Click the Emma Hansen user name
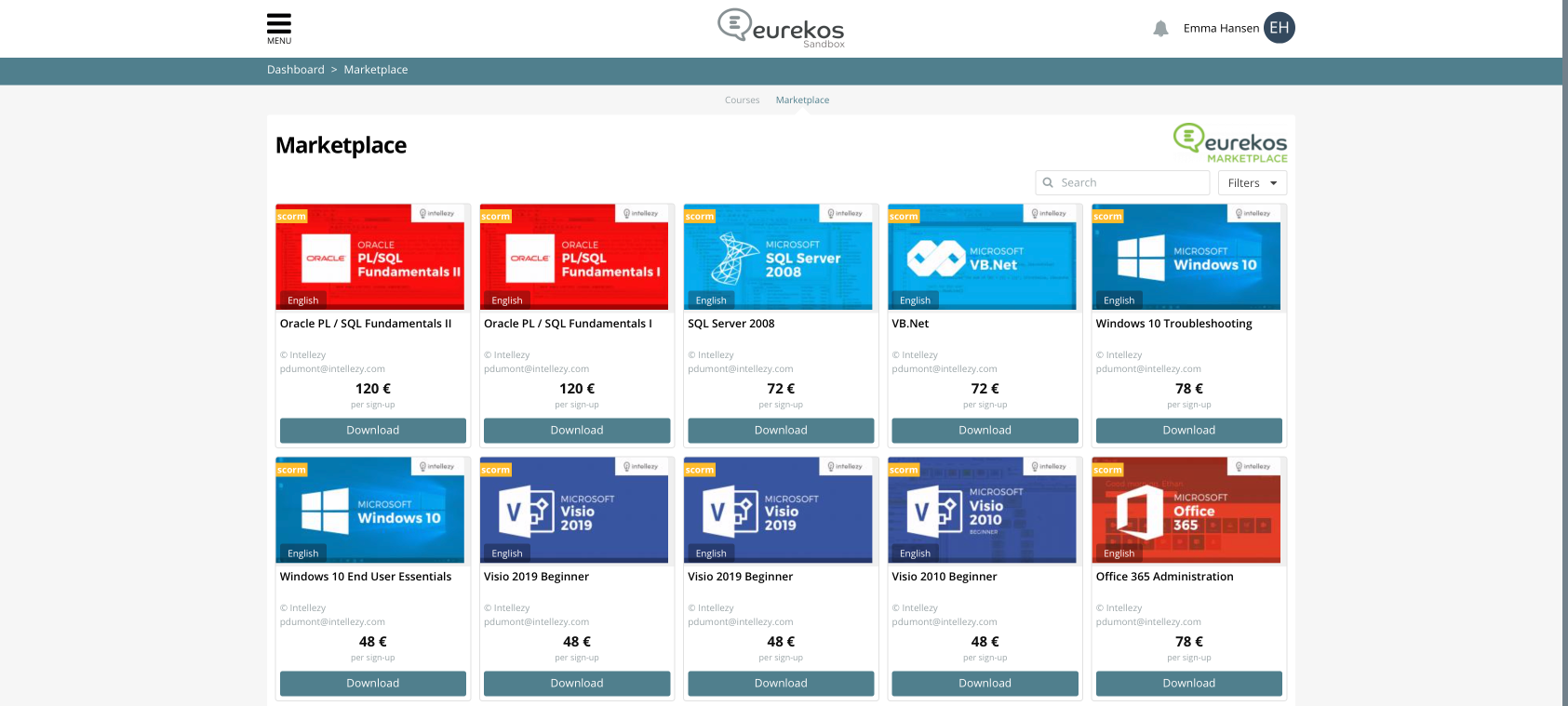1568x706 pixels. tap(1221, 28)
